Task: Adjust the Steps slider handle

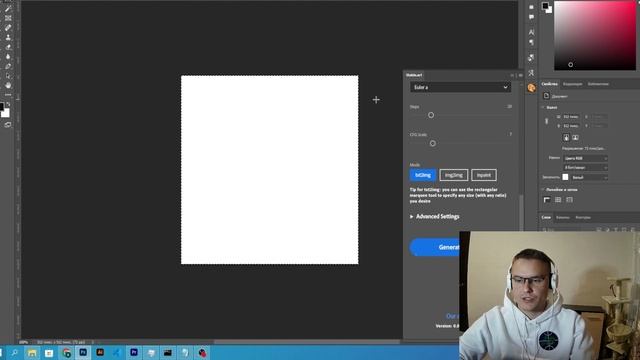Action: click(x=431, y=115)
